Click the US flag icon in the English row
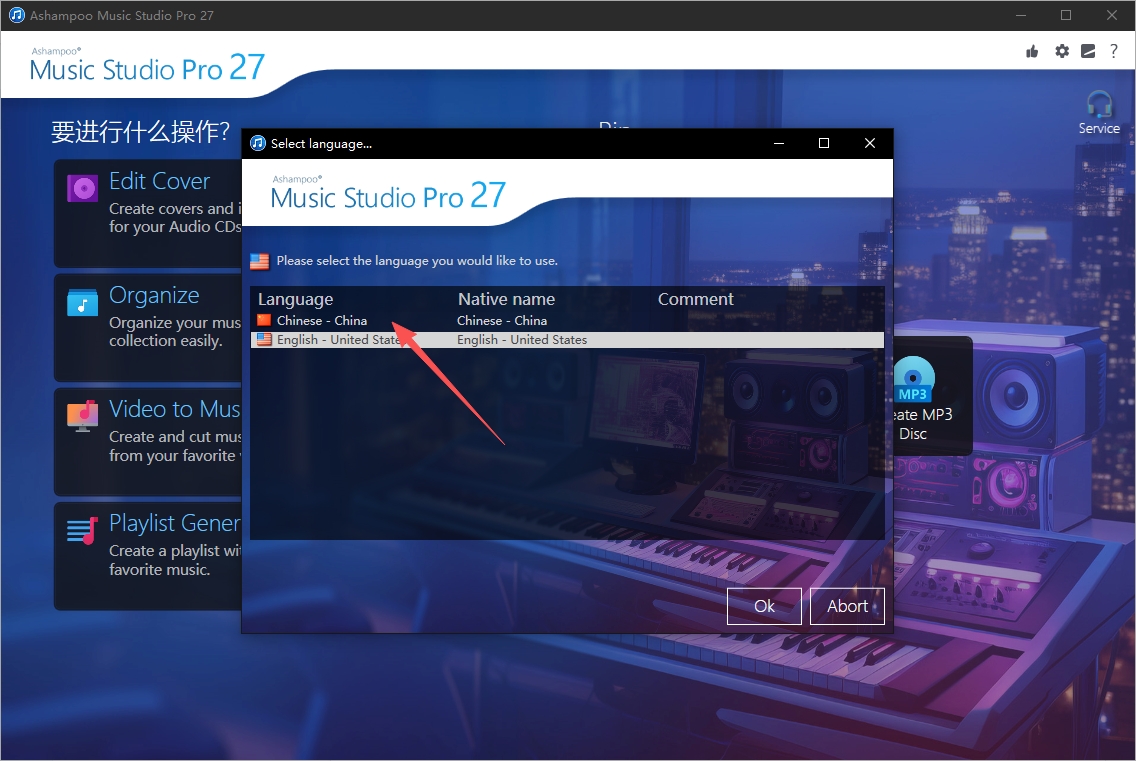The image size is (1136, 761). pos(264,339)
